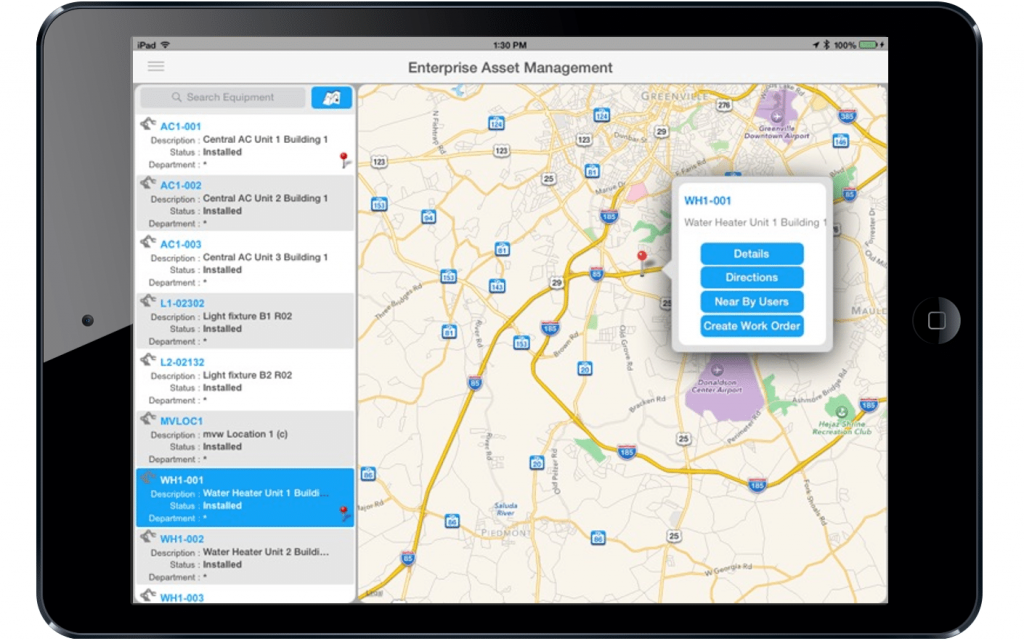Screen dimensions: 1024x641
Task: Open the navigation sidebar hamburger menu
Action: pos(156,66)
